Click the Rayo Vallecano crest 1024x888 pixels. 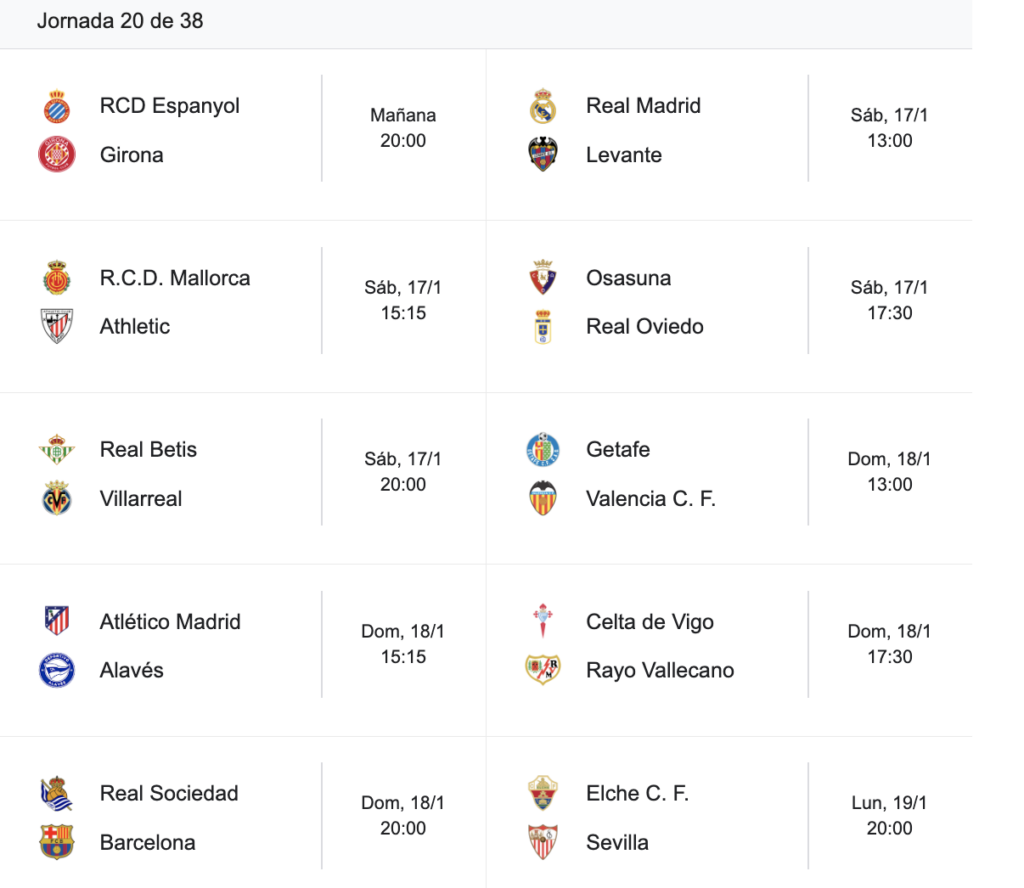(x=543, y=670)
